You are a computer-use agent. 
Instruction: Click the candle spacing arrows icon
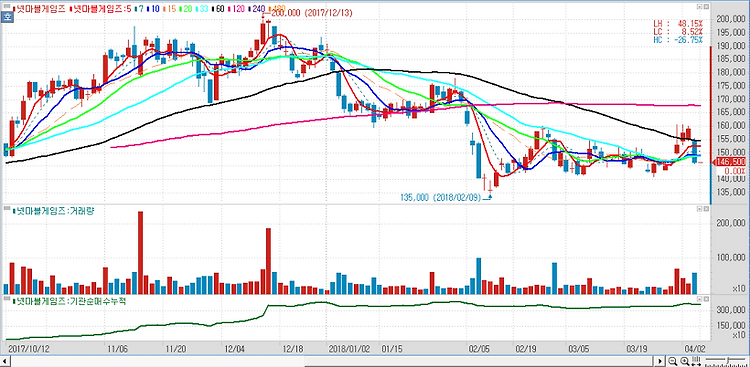coord(696,361)
